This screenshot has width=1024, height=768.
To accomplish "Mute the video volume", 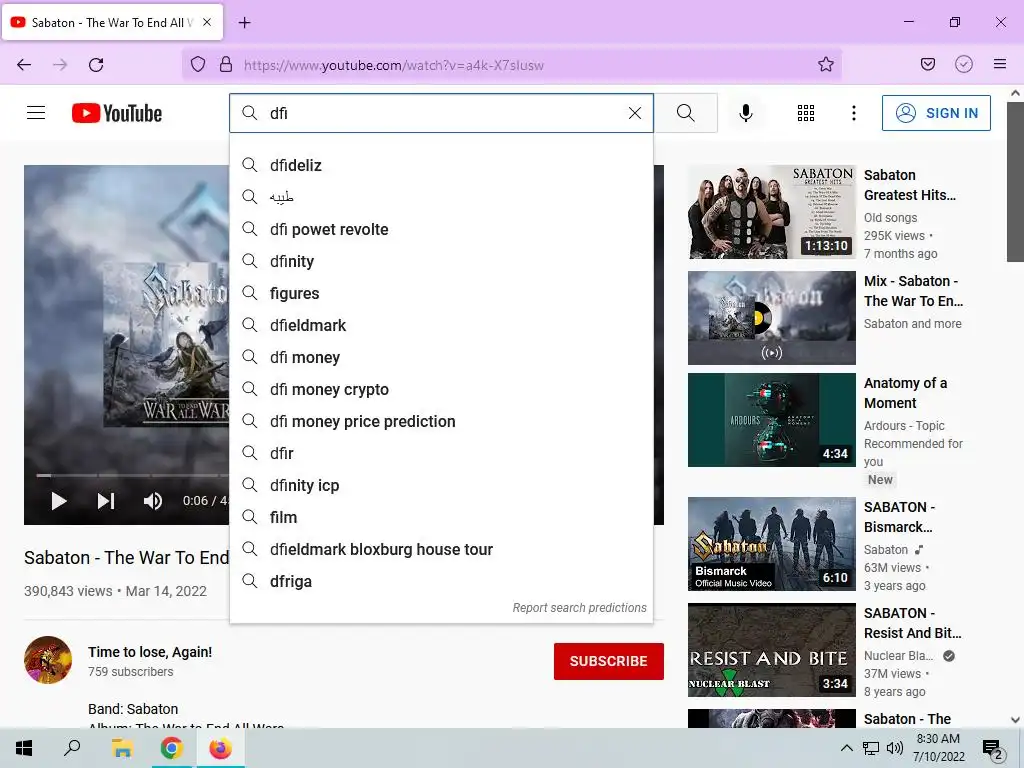I will [x=153, y=501].
